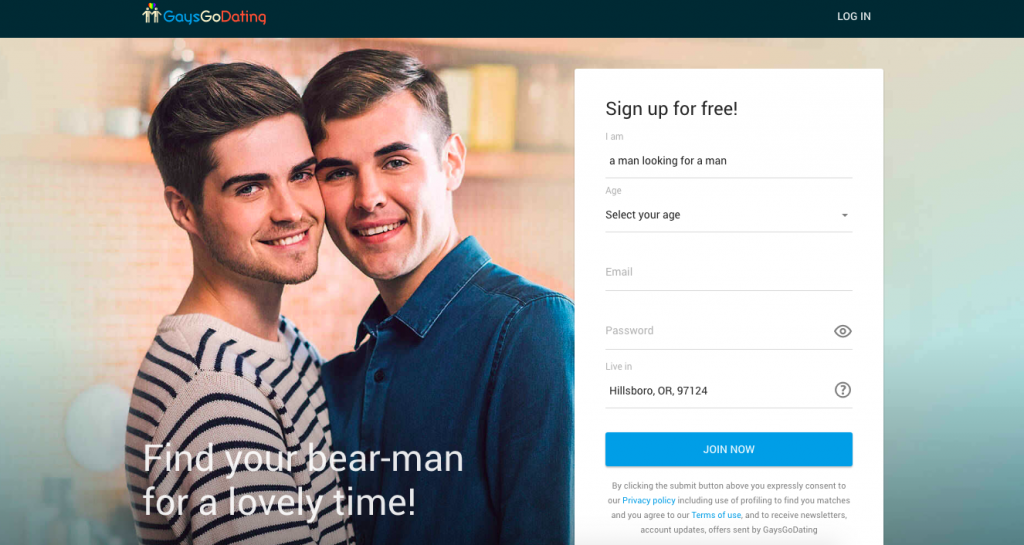Open the 'a man looking for a man' selector
1024x545 pixels.
tap(728, 161)
